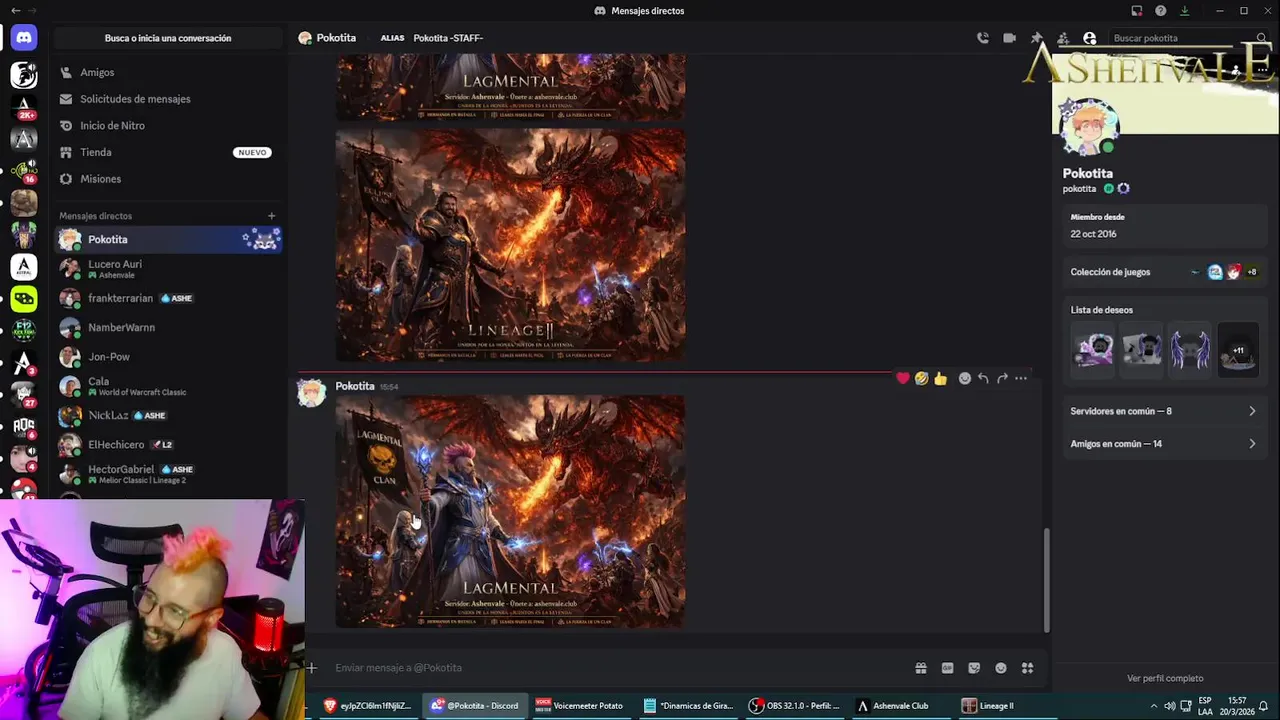Open the GIF picker
Image resolution: width=1280 pixels, height=720 pixels.
click(x=947, y=668)
